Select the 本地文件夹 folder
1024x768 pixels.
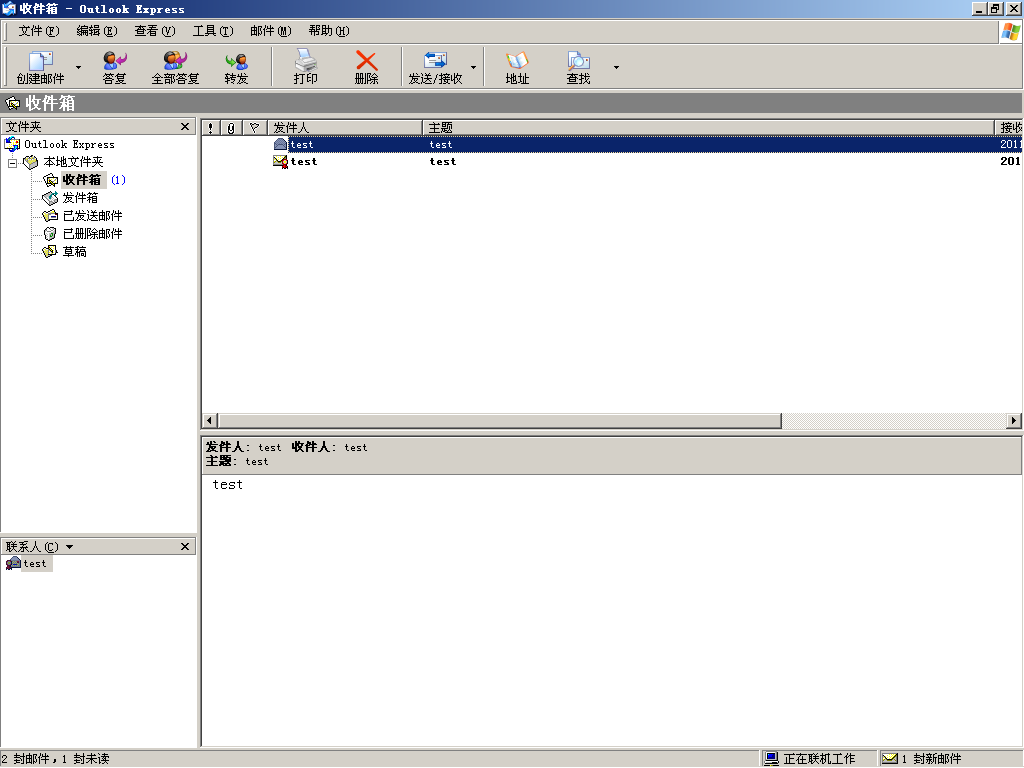tap(73, 162)
